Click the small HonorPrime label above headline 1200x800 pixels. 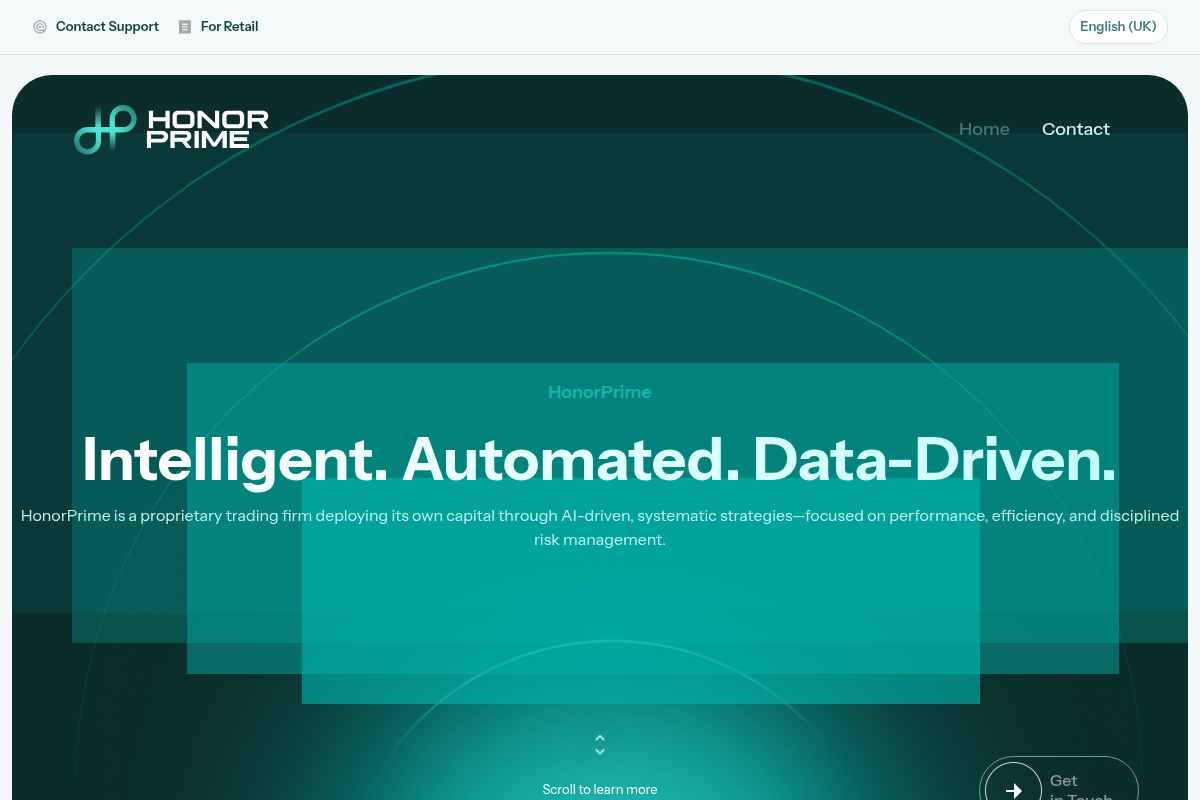[x=600, y=392]
